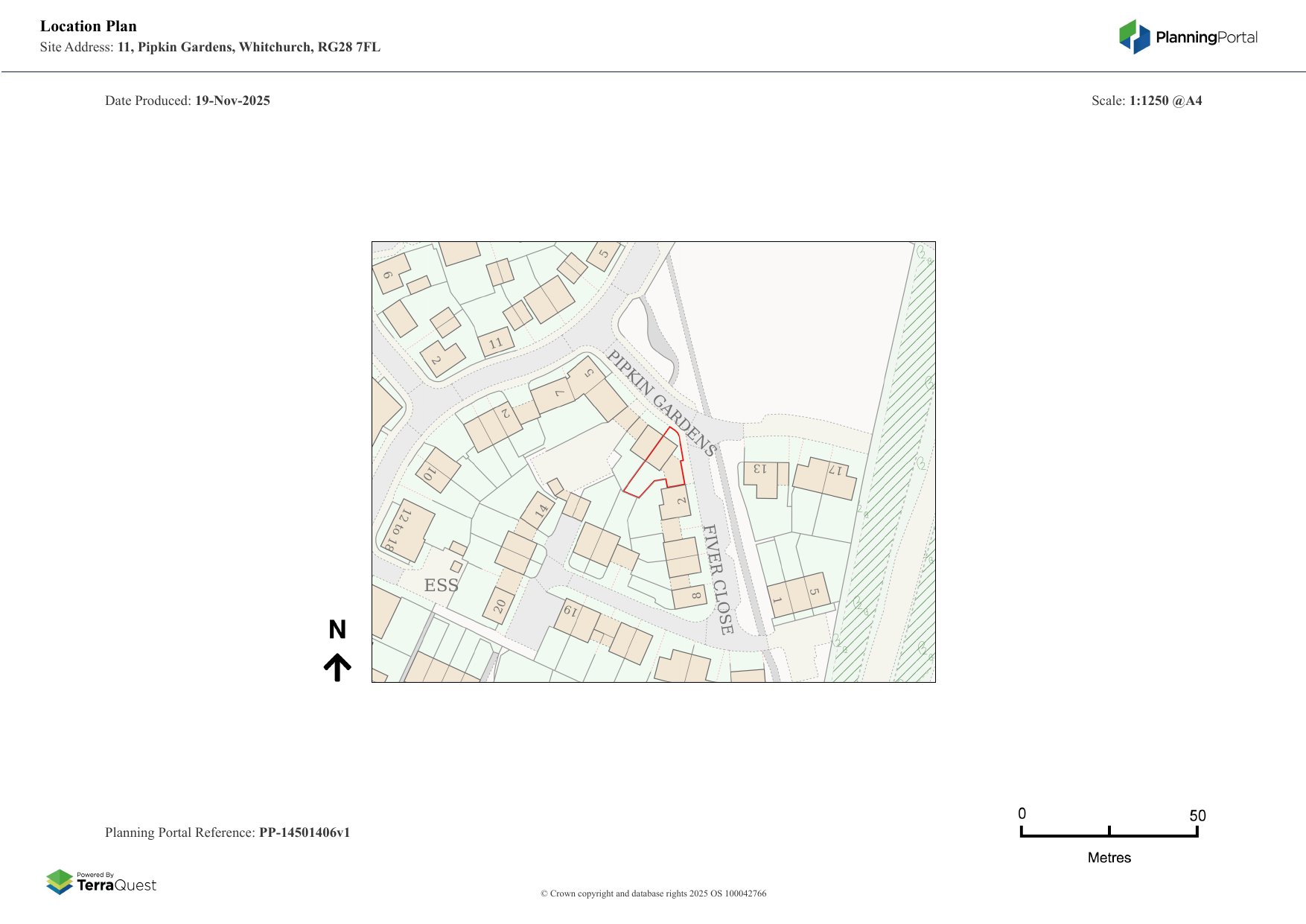
Task: Click the date produced 19-Nov-2025
Action: coord(232,101)
